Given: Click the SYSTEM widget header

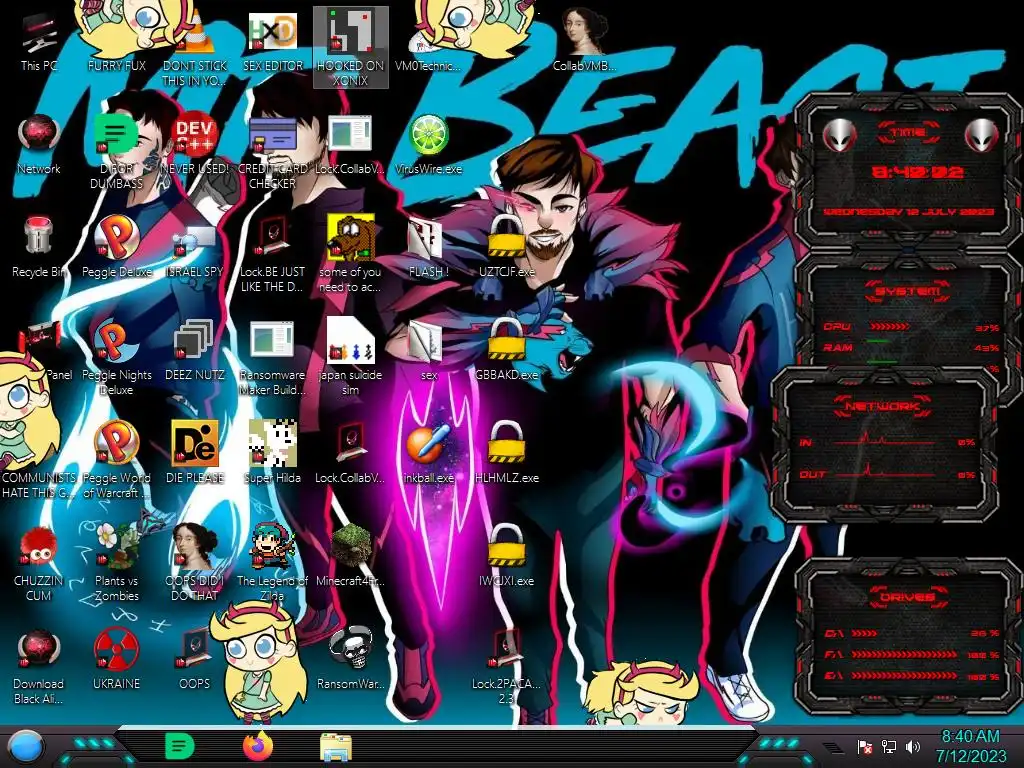Looking at the screenshot, I should pyautogui.click(x=908, y=291).
